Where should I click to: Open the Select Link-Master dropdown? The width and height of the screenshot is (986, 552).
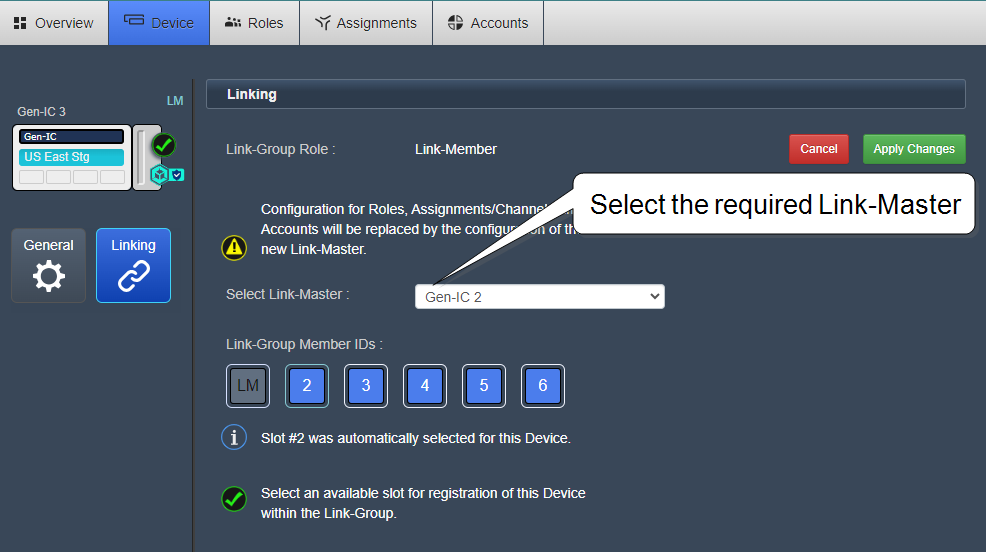pos(539,297)
